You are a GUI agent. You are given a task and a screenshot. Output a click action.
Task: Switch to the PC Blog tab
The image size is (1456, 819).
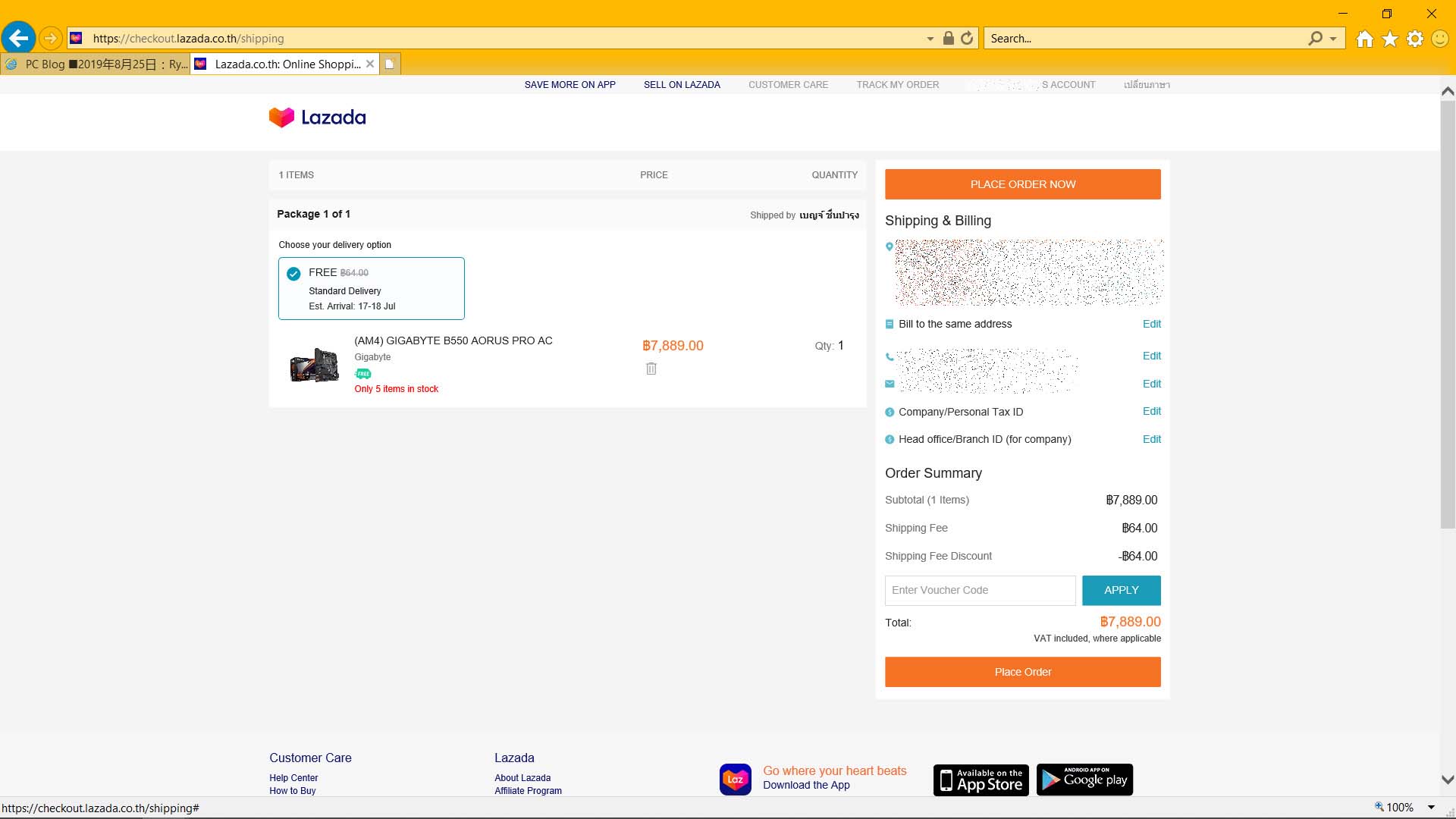pyautogui.click(x=96, y=64)
